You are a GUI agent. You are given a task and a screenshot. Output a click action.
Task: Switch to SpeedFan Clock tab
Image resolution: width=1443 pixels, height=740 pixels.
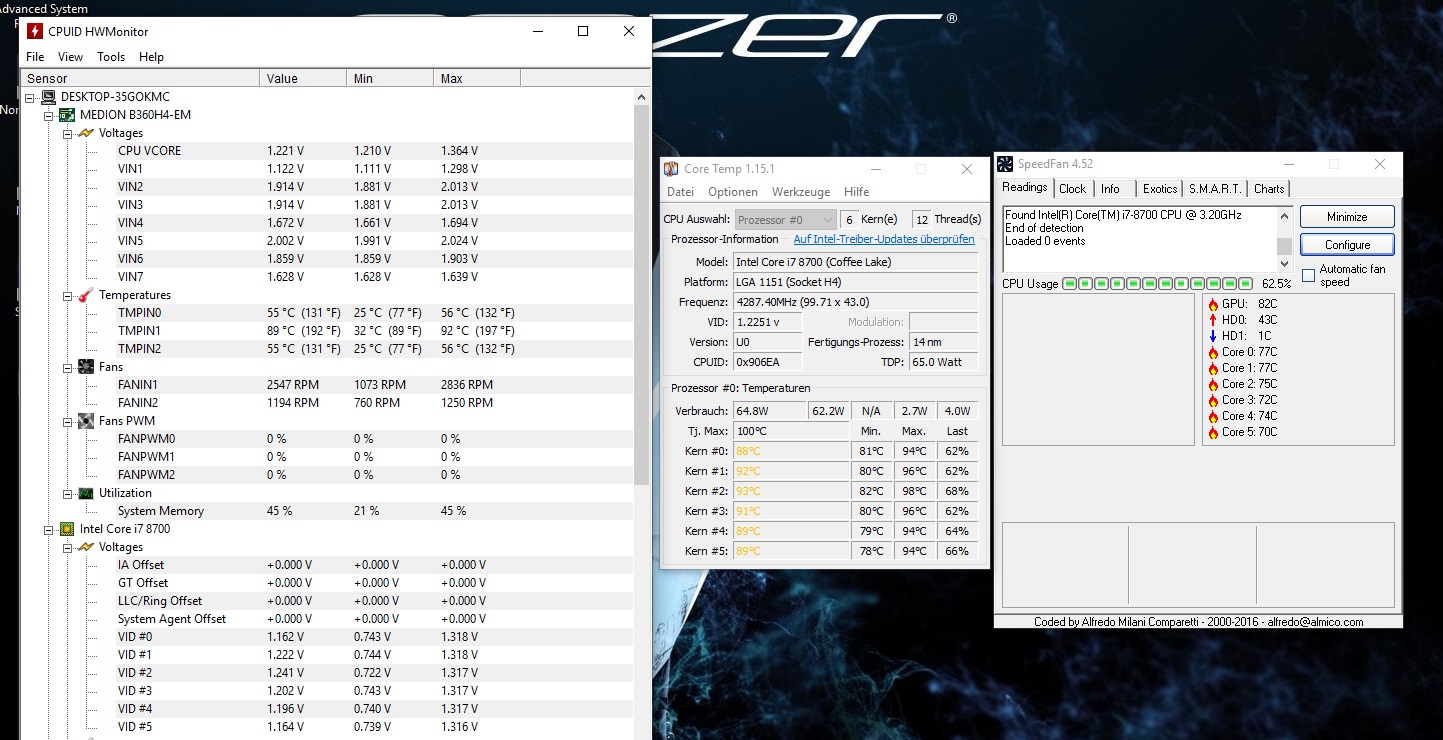point(1072,189)
